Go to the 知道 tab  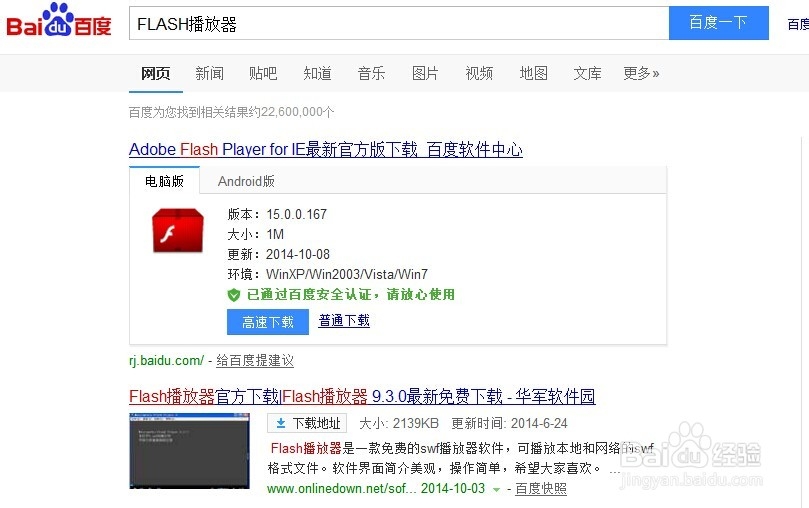[x=317, y=73]
